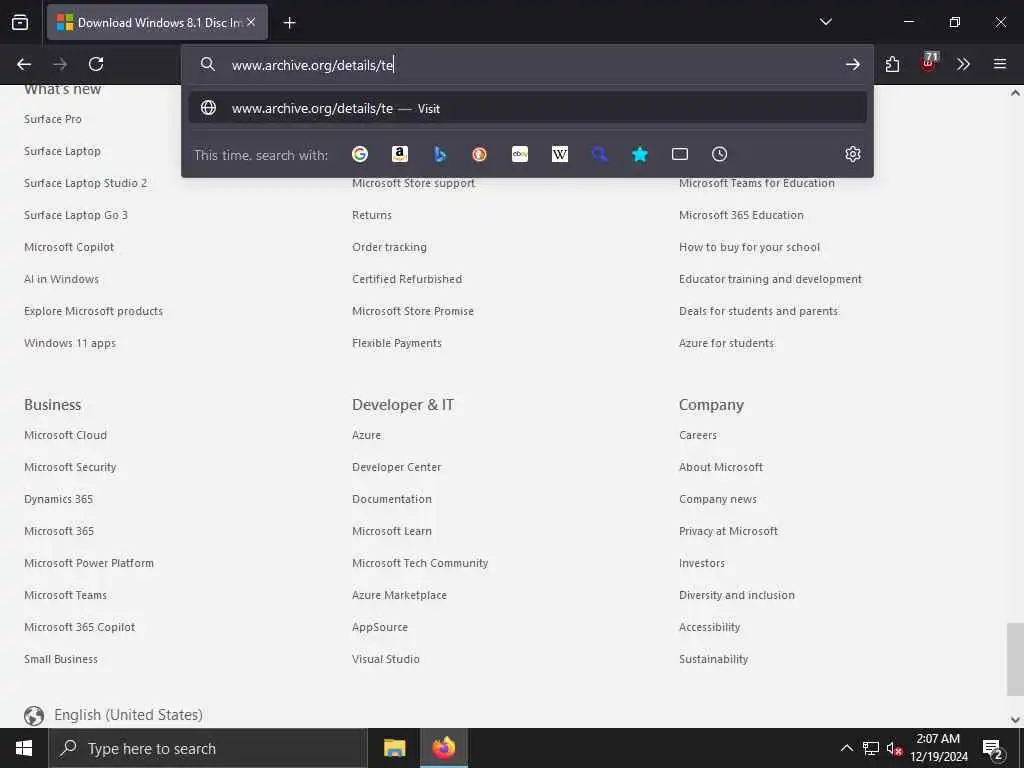
Task: Search this time with Wikipedia
Action: pos(560,154)
